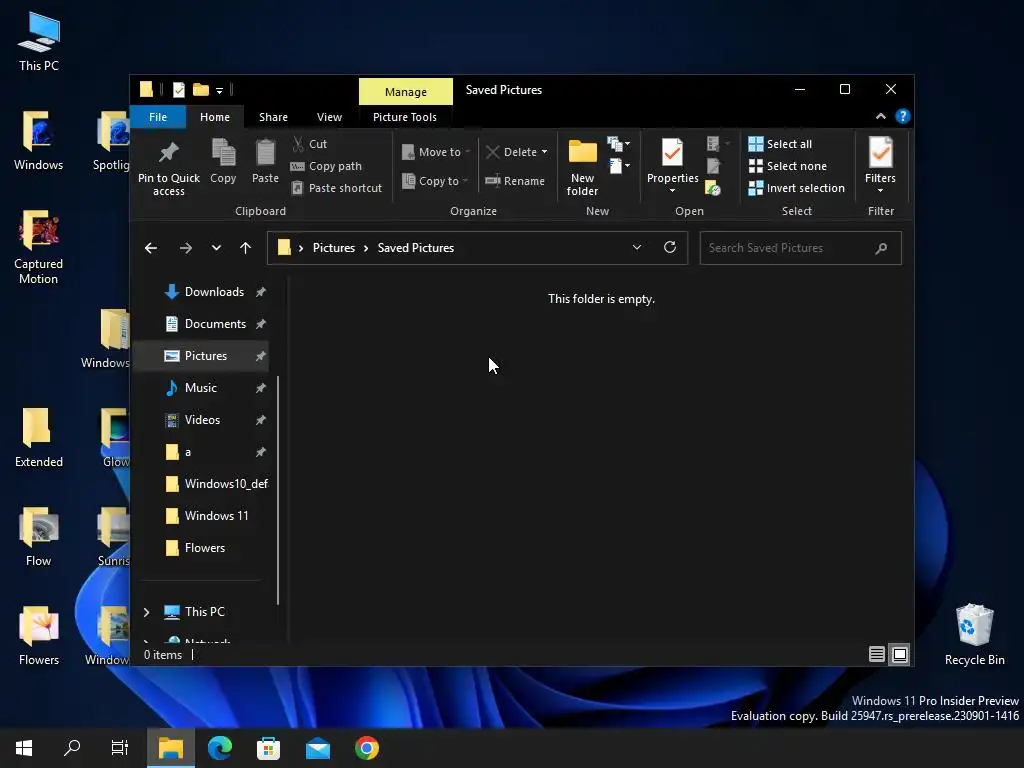Open Recycle Bin on desktop
Image resolution: width=1024 pixels, height=768 pixels.
[974, 634]
